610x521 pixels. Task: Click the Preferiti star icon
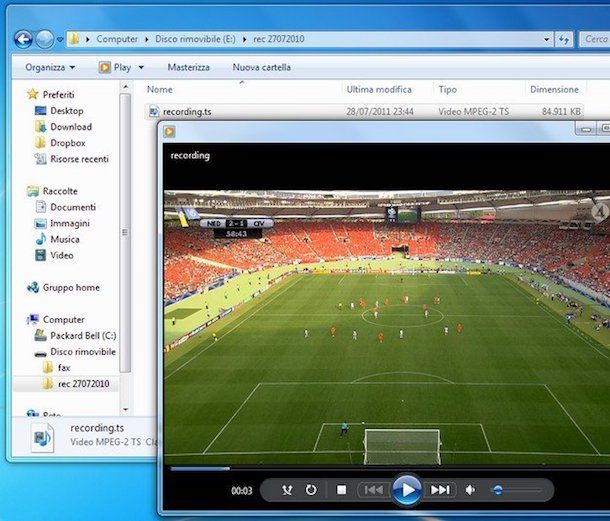pos(33,94)
